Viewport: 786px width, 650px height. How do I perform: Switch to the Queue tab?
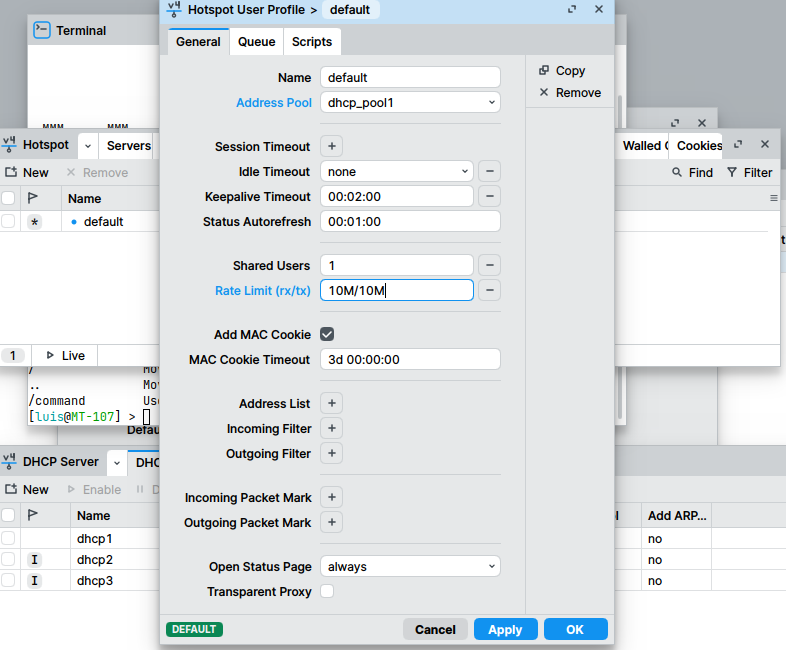click(256, 42)
